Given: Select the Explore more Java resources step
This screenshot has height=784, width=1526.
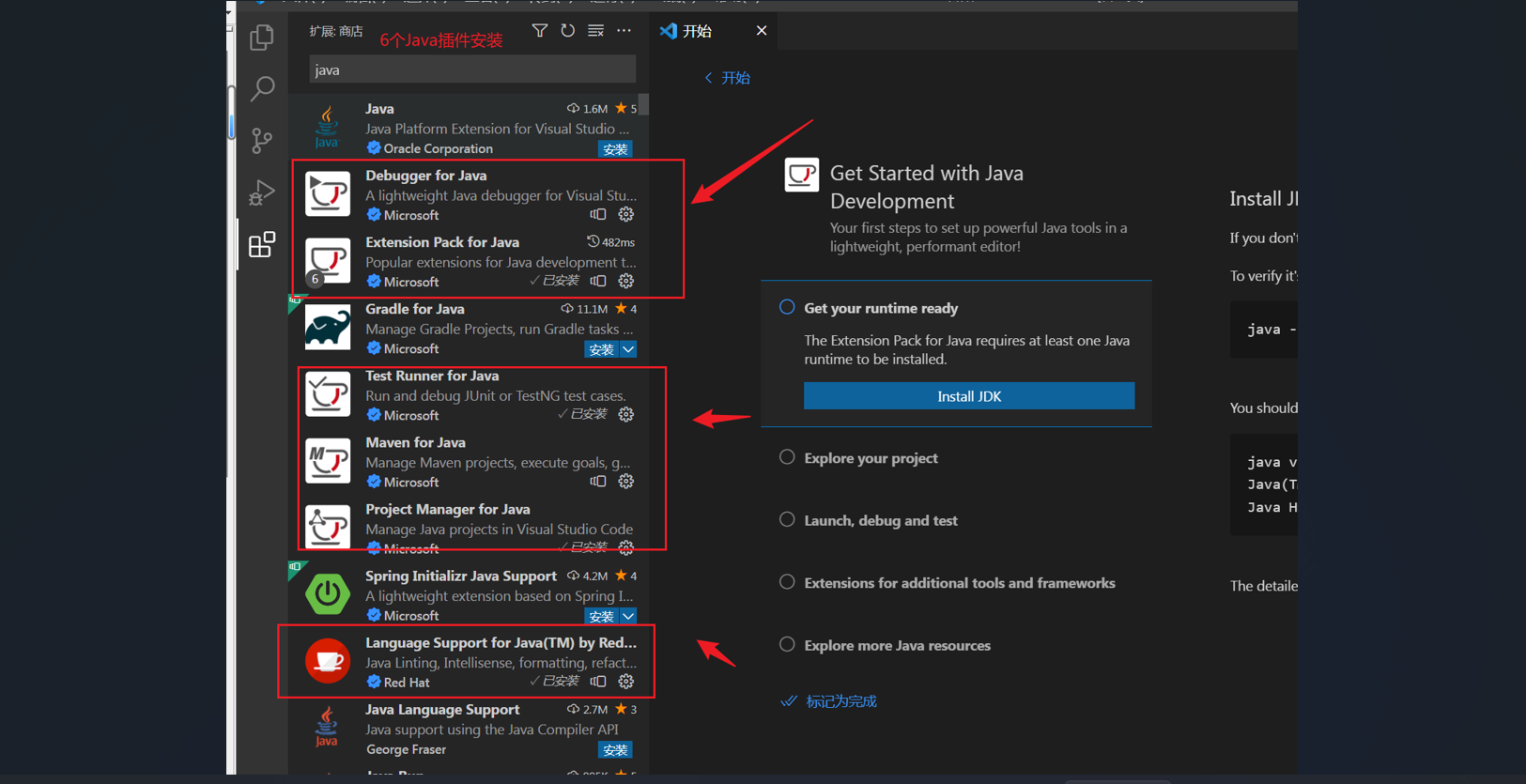Looking at the screenshot, I should [897, 645].
